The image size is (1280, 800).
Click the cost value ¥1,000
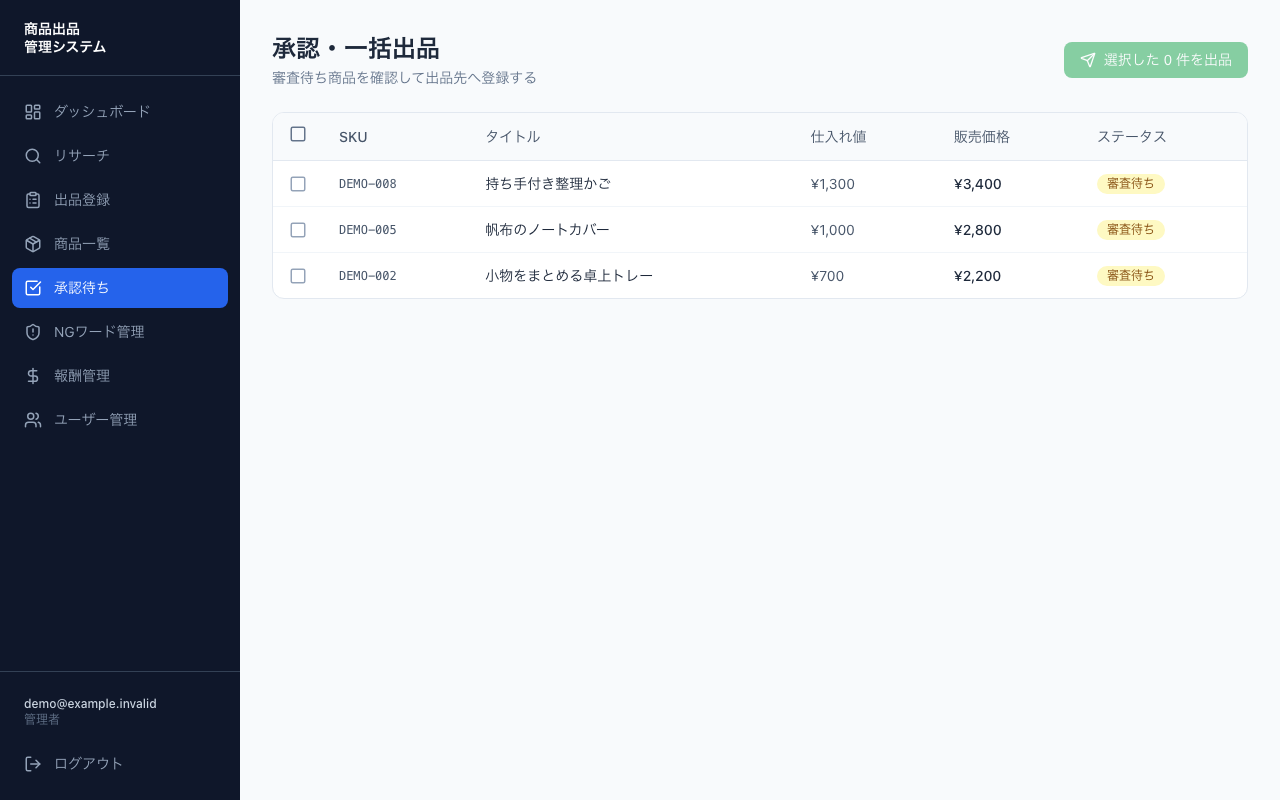click(x=833, y=230)
